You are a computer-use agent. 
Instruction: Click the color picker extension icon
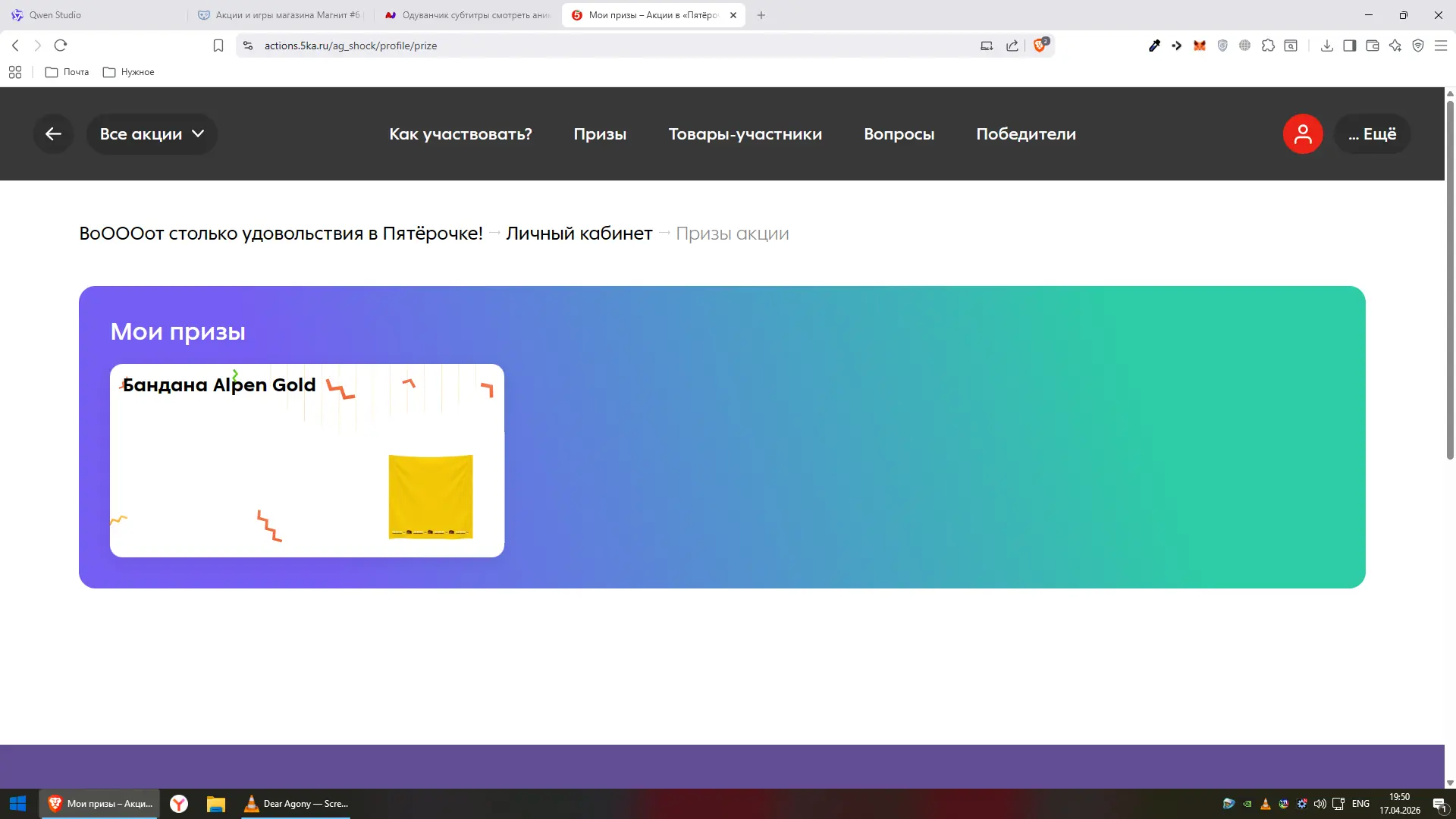tap(1154, 45)
